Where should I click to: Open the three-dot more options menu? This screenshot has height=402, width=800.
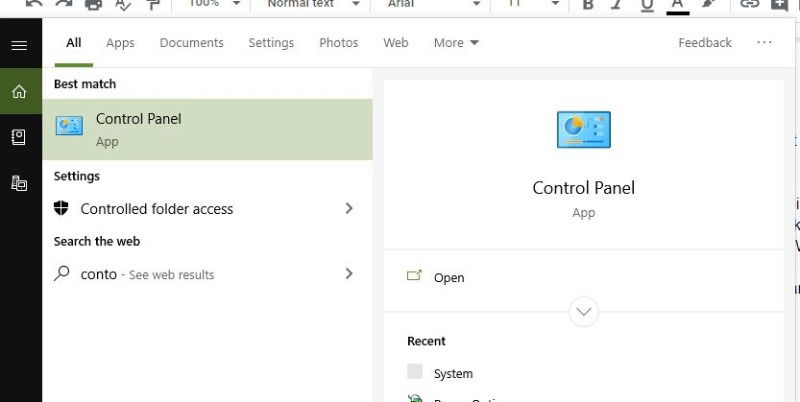764,43
